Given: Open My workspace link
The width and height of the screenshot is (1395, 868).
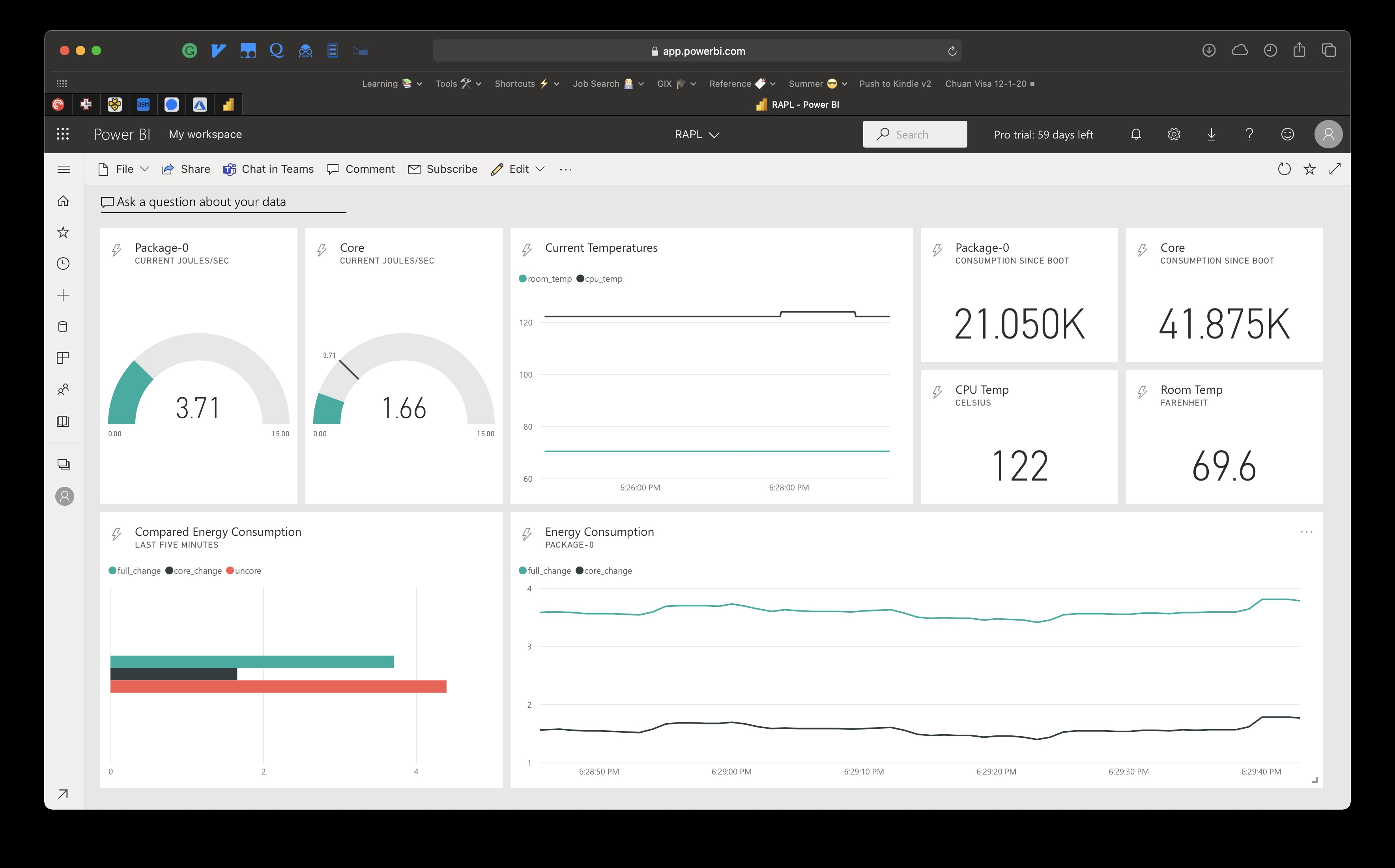Looking at the screenshot, I should point(205,134).
